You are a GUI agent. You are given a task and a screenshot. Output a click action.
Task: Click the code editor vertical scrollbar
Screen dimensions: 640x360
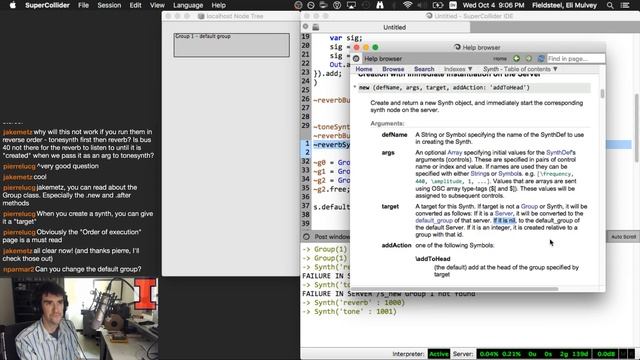click(x=636, y=127)
